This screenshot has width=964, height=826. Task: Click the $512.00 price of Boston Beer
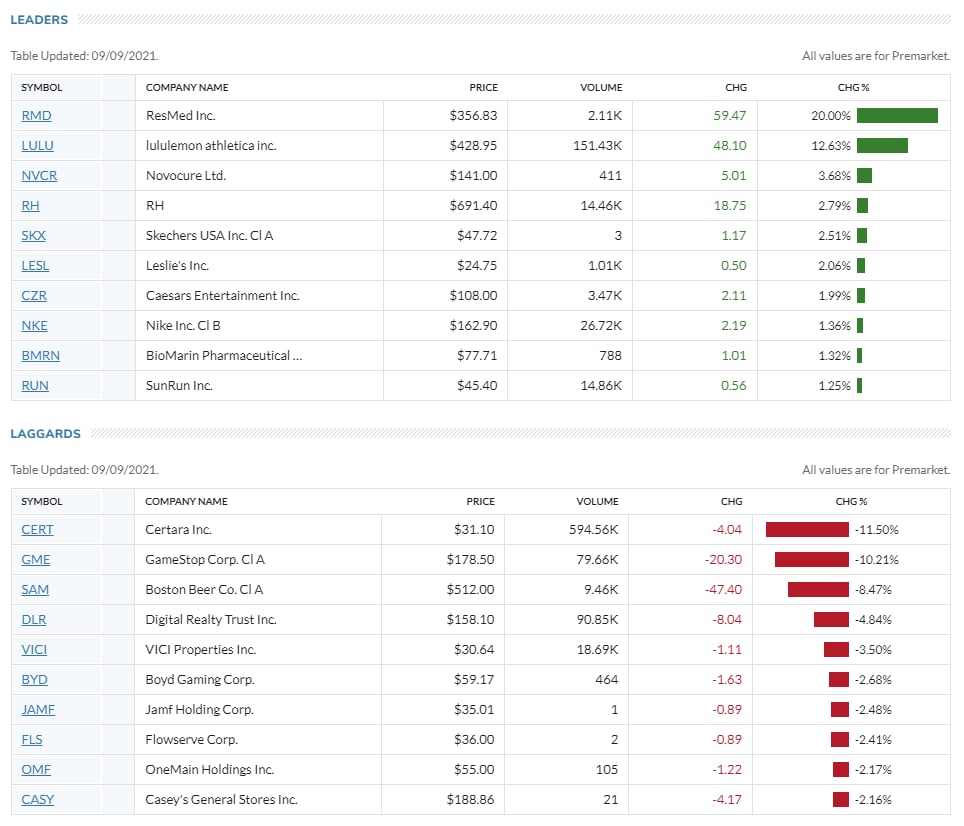(x=470, y=590)
